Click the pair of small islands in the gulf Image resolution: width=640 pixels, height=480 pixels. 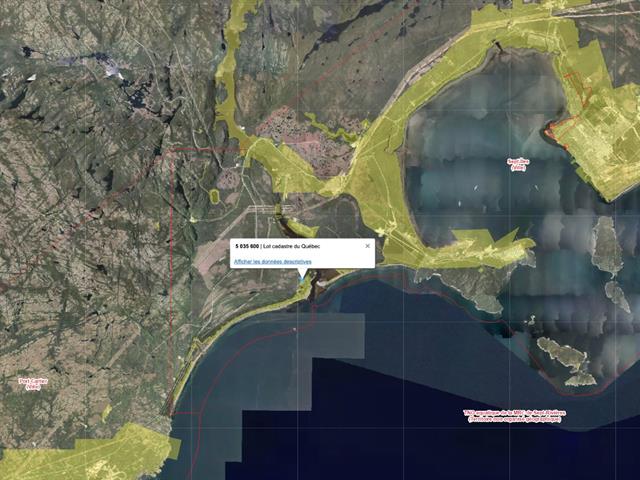click(x=566, y=360)
